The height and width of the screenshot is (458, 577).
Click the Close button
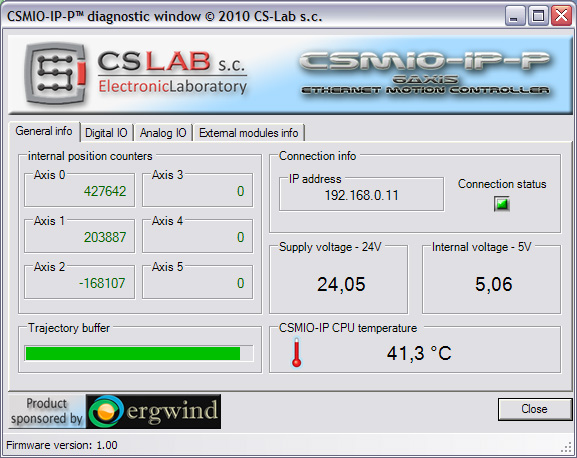534,409
